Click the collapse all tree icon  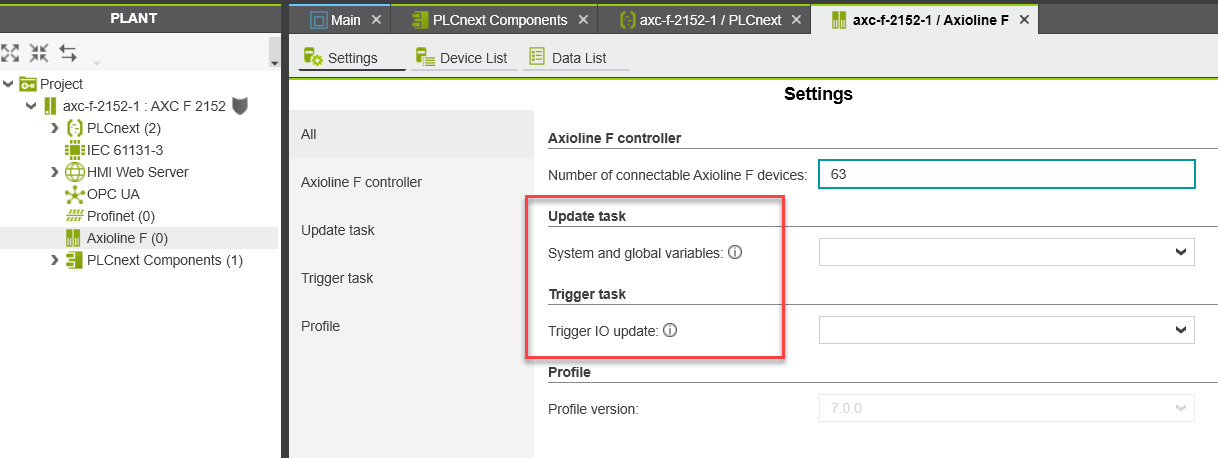(x=39, y=52)
